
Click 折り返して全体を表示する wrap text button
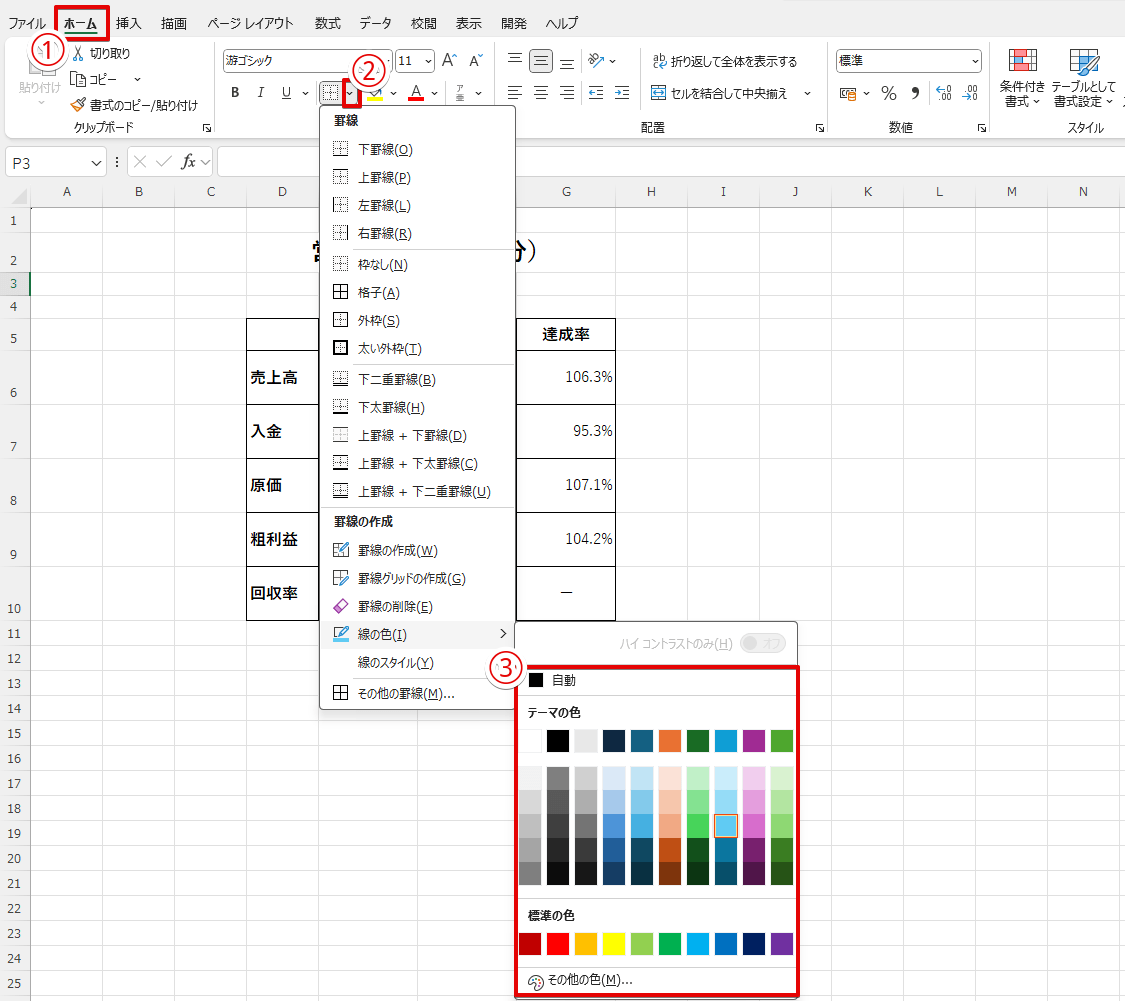point(725,61)
